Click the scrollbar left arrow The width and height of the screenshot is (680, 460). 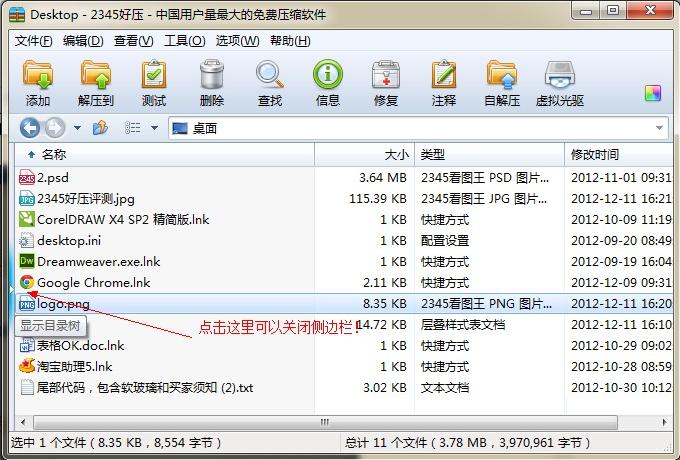tap(23, 422)
